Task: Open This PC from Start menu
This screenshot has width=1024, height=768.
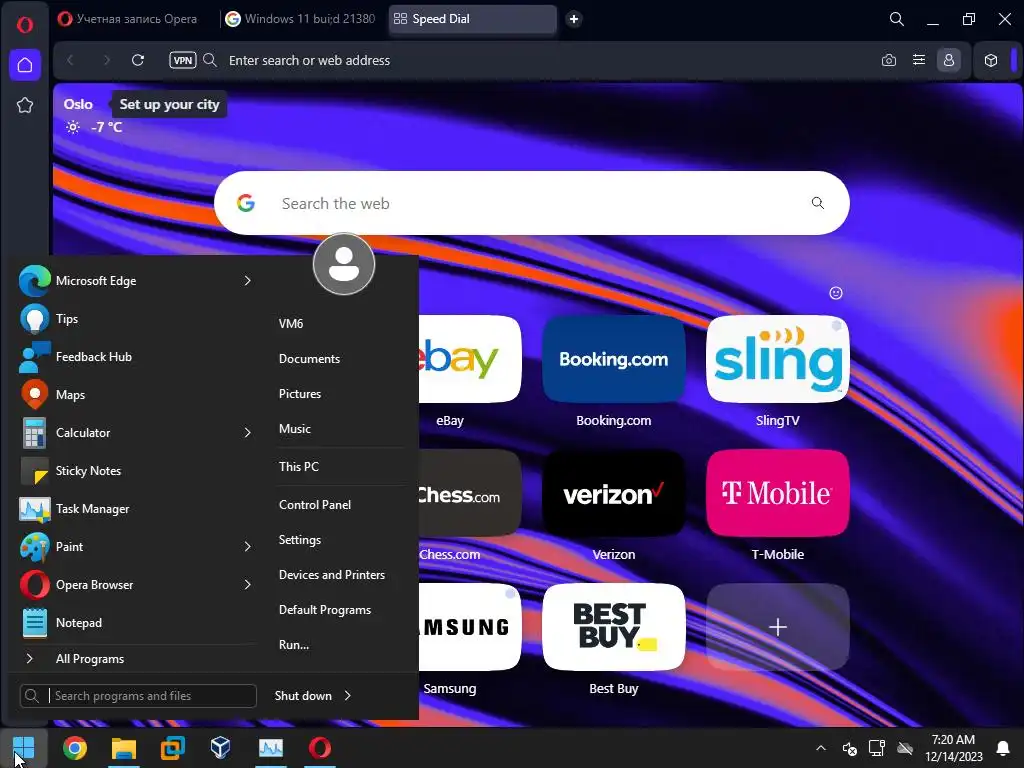Action: pyautogui.click(x=299, y=466)
